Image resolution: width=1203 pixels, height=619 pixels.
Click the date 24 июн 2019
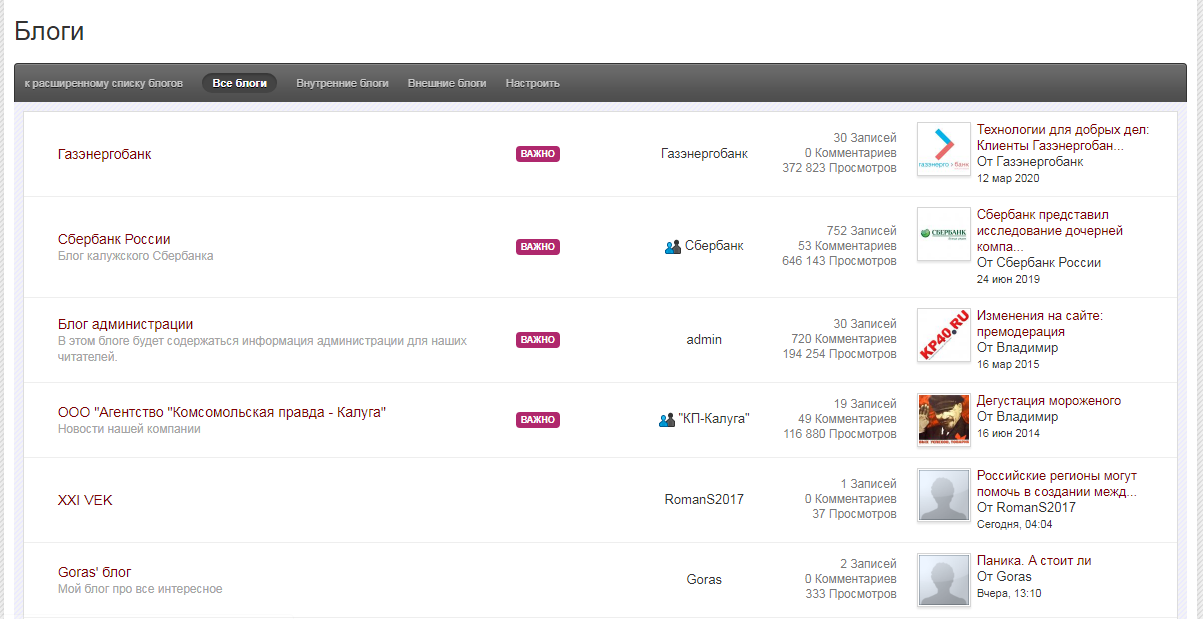coord(1010,279)
